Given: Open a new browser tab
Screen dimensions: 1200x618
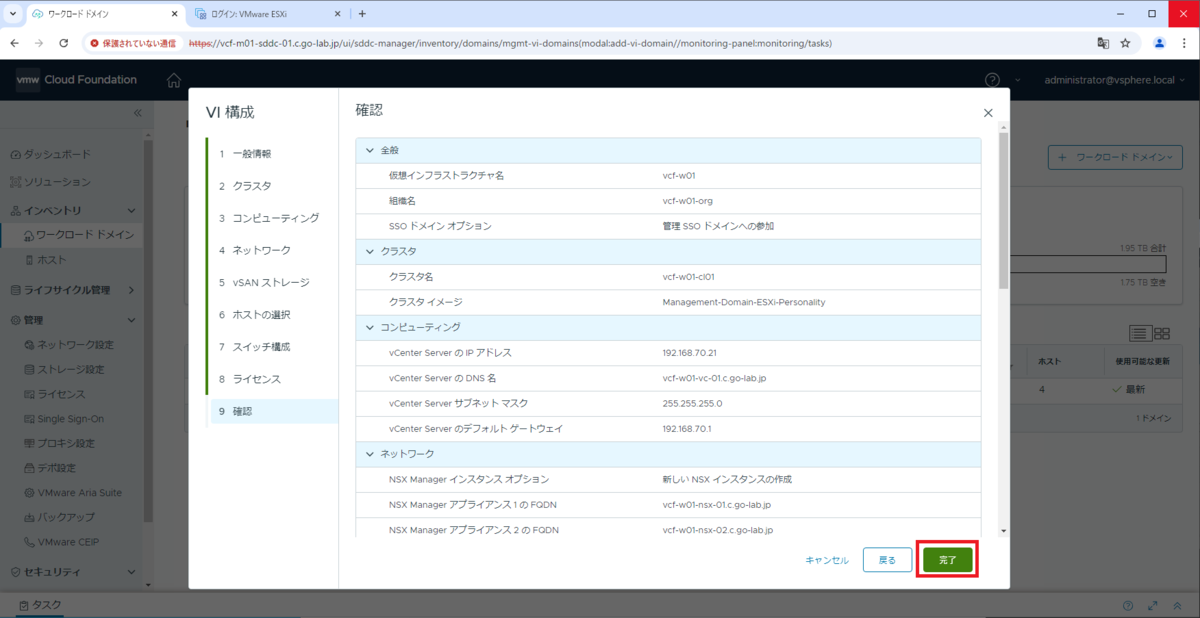Looking at the screenshot, I should tap(362, 14).
